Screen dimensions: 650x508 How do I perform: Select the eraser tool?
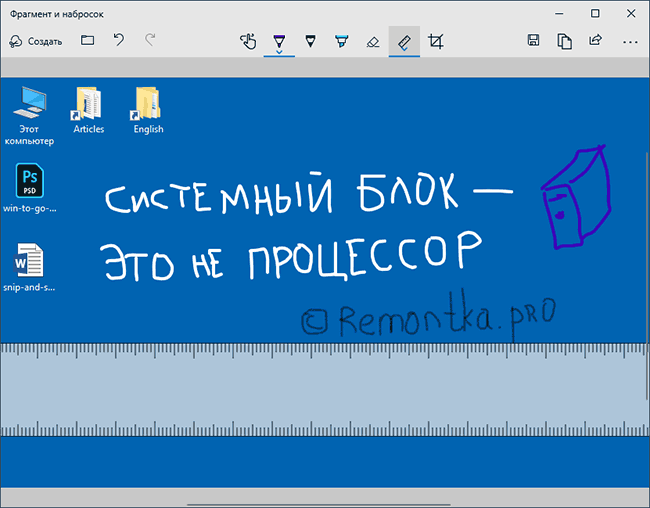[373, 42]
